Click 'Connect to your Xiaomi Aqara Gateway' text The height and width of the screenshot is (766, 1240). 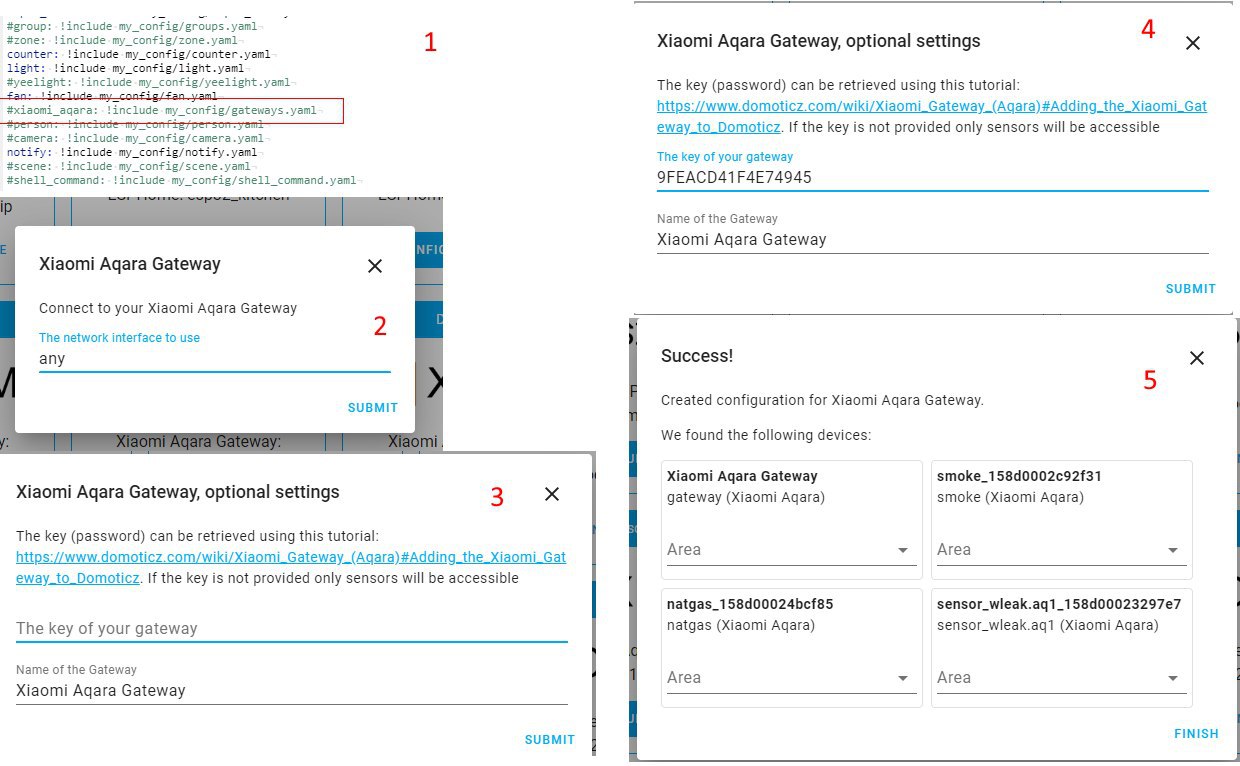point(168,308)
